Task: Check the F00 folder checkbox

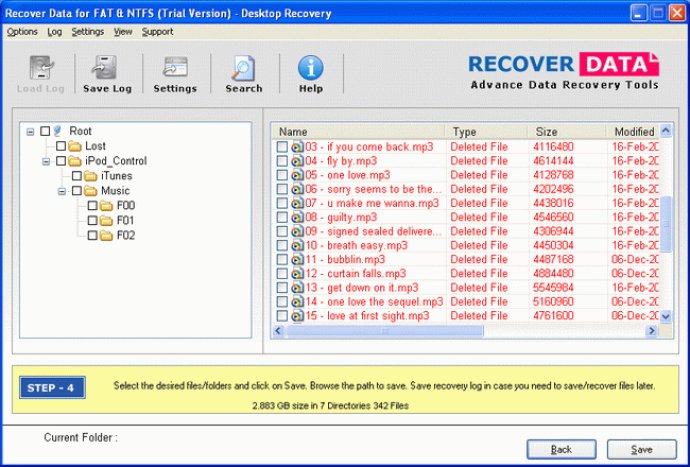Action: click(92, 206)
